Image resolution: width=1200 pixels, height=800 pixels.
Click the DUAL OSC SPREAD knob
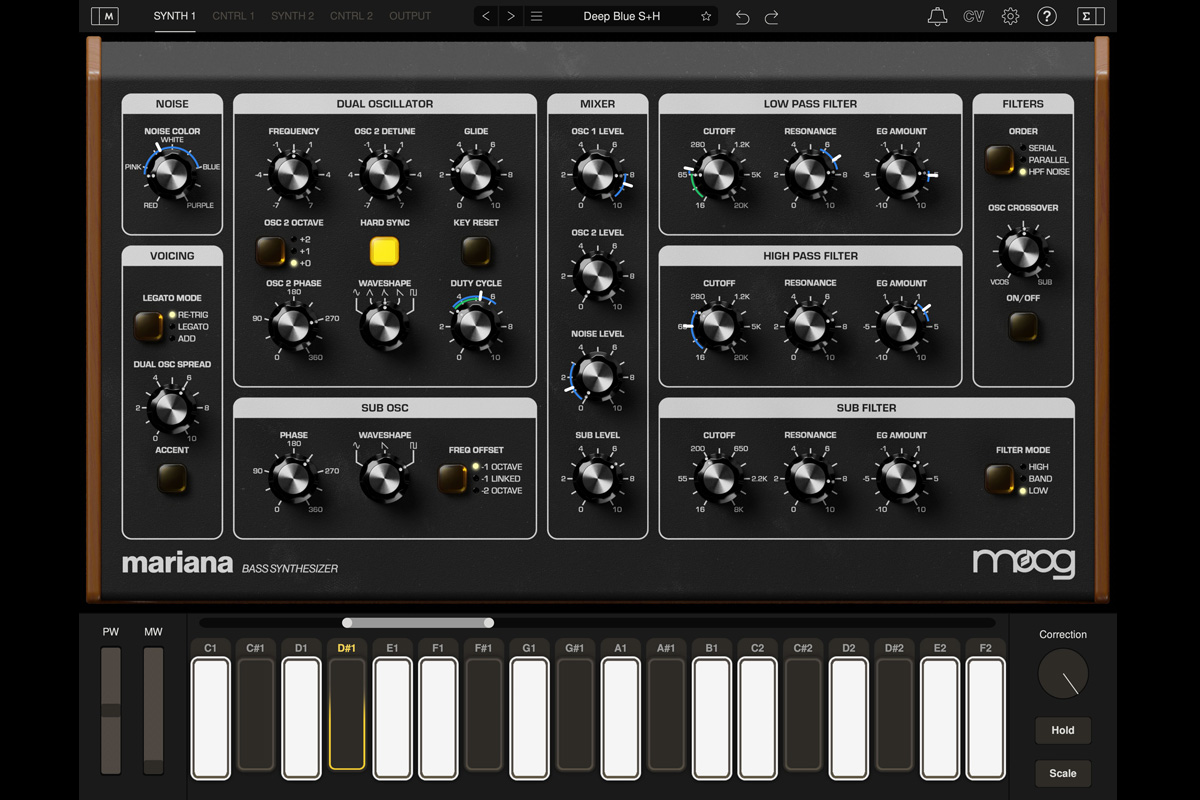pos(172,408)
